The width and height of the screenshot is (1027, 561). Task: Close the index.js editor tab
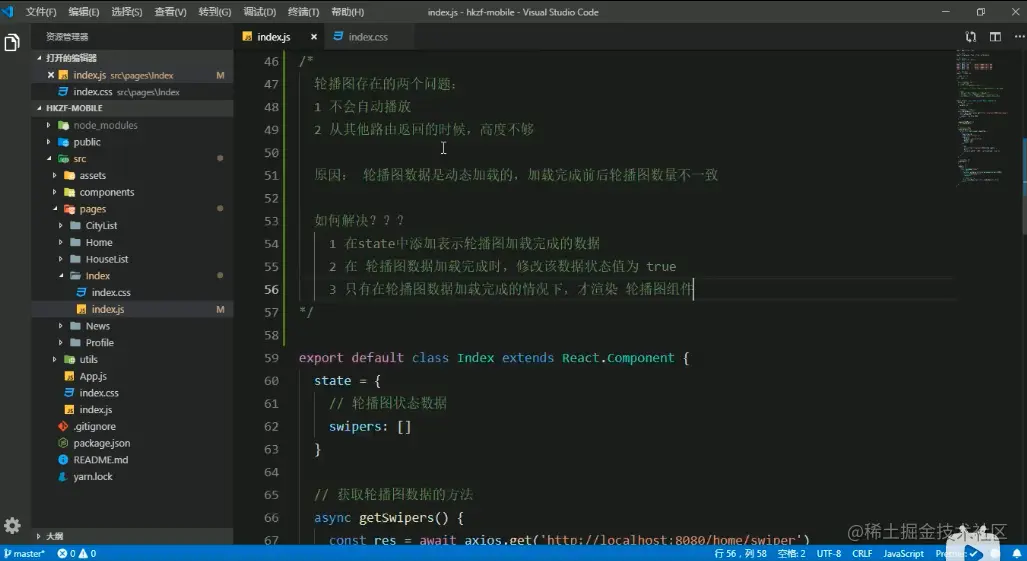(x=314, y=37)
